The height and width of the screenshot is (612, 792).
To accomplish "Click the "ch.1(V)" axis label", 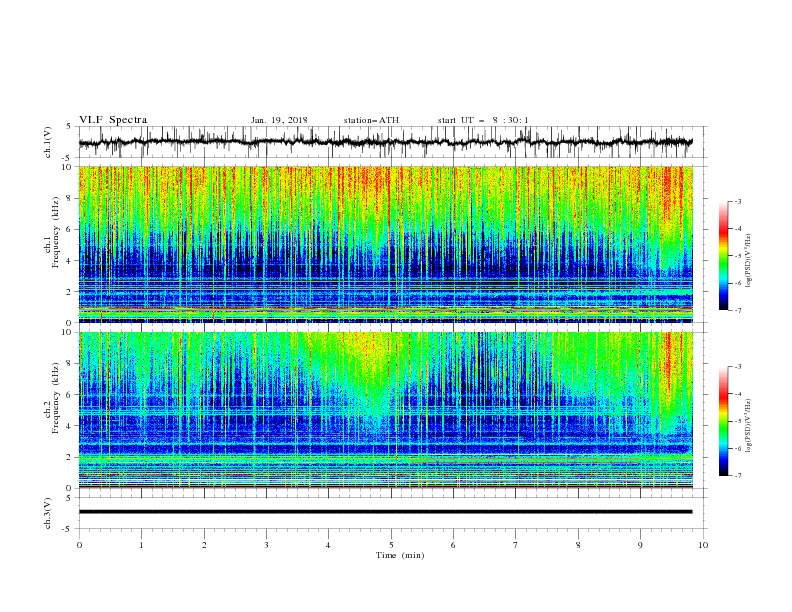I will coord(48,142).
